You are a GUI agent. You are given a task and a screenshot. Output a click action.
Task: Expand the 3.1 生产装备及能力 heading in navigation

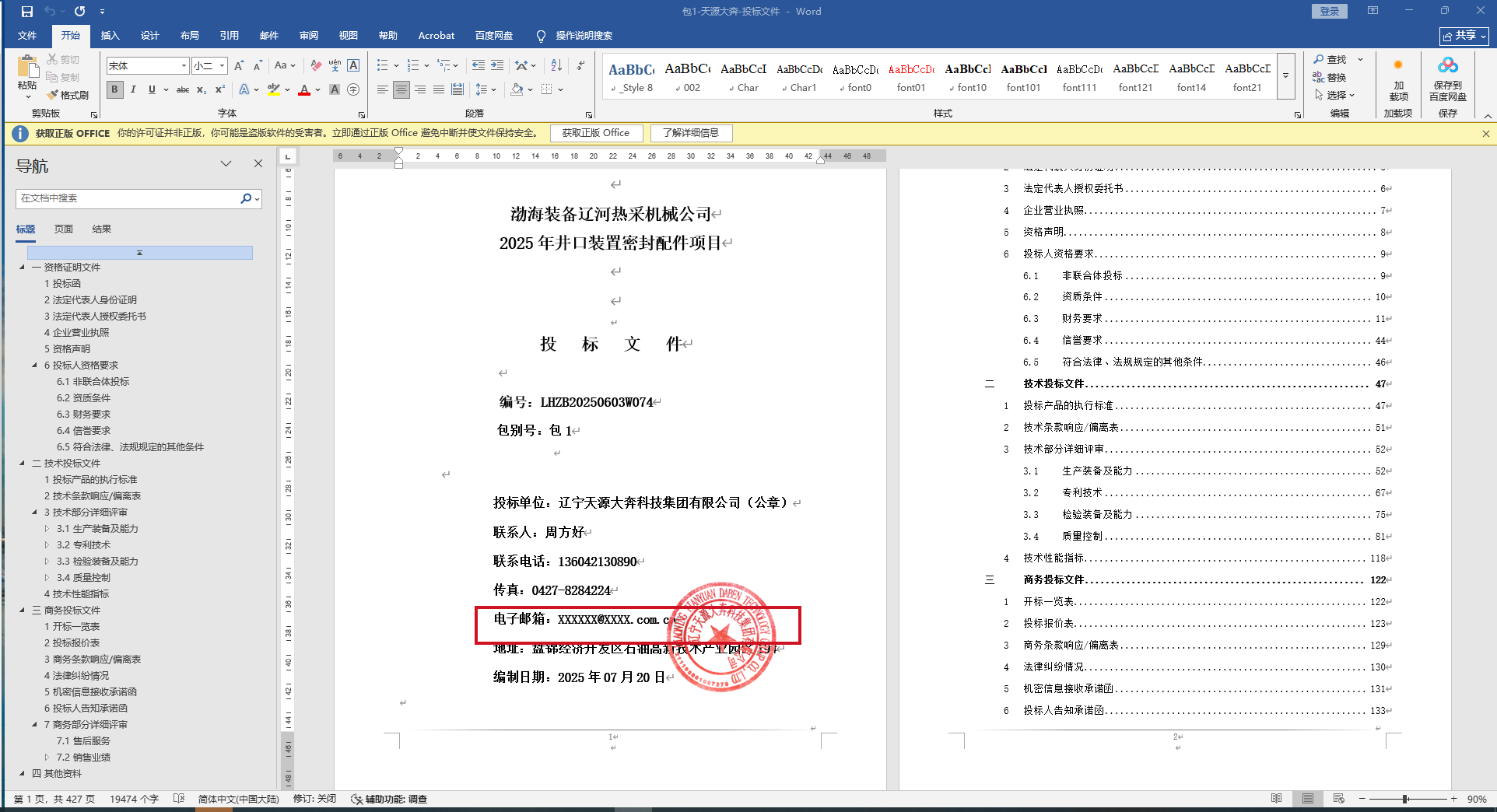pos(47,528)
